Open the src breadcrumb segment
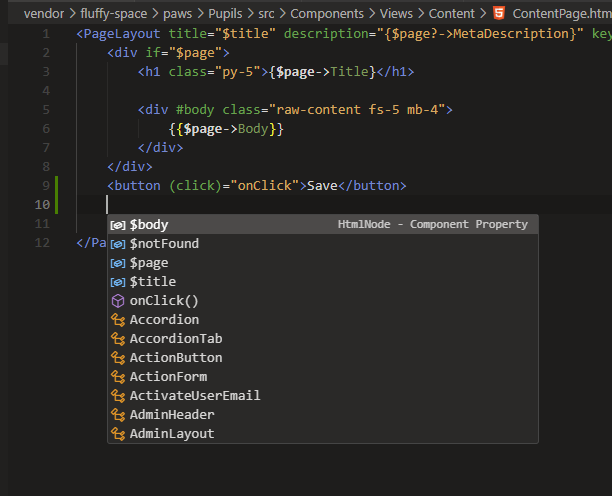This screenshot has height=496, width=612. [x=266, y=14]
